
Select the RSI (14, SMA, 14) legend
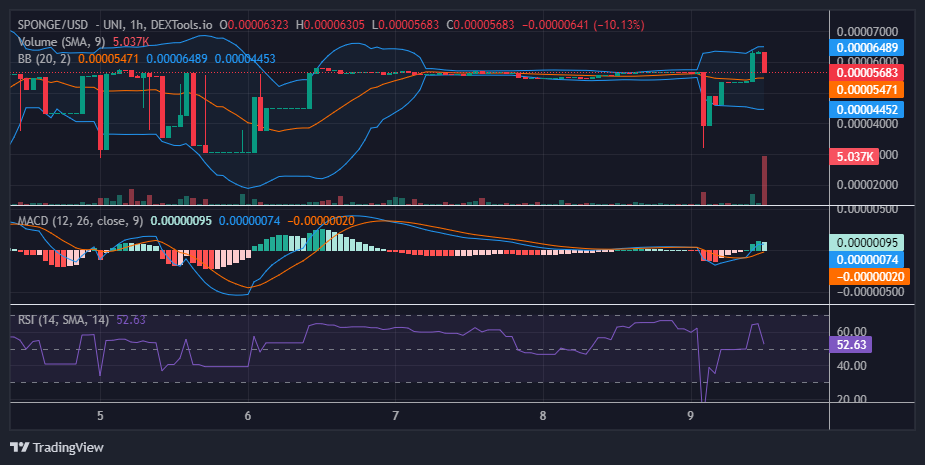coord(63,320)
